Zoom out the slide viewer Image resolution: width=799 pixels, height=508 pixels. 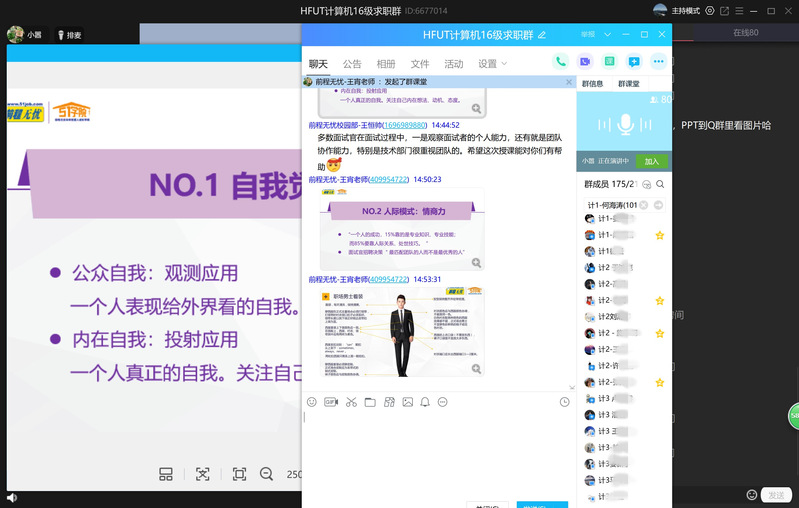click(266, 474)
